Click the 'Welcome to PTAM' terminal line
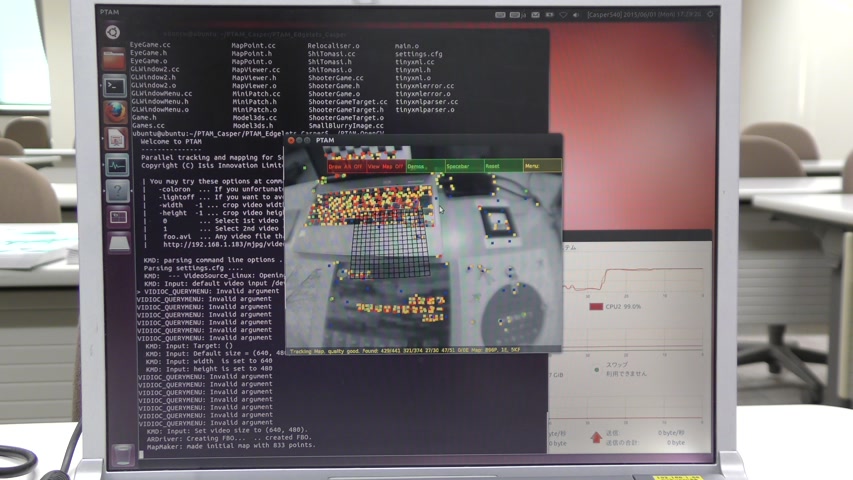 pyautogui.click(x=171, y=141)
